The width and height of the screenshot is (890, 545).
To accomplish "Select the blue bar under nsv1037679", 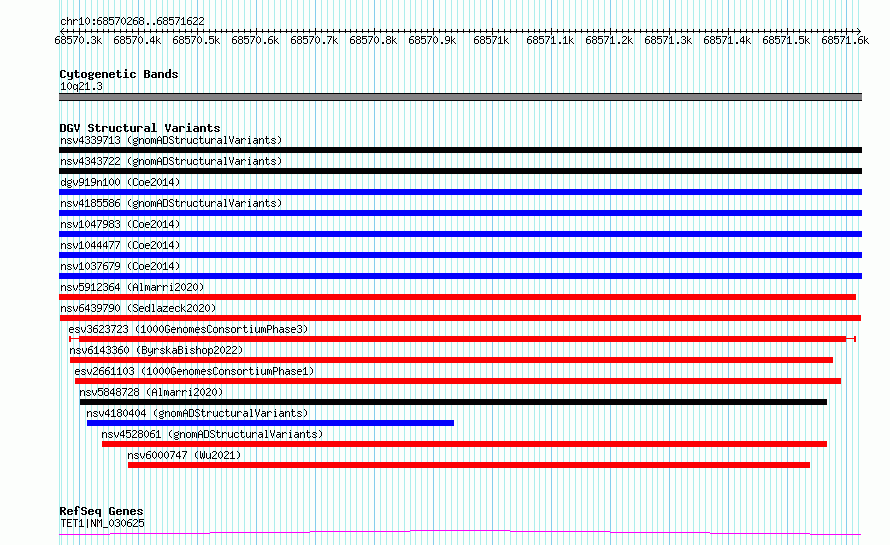I will 460,276.
